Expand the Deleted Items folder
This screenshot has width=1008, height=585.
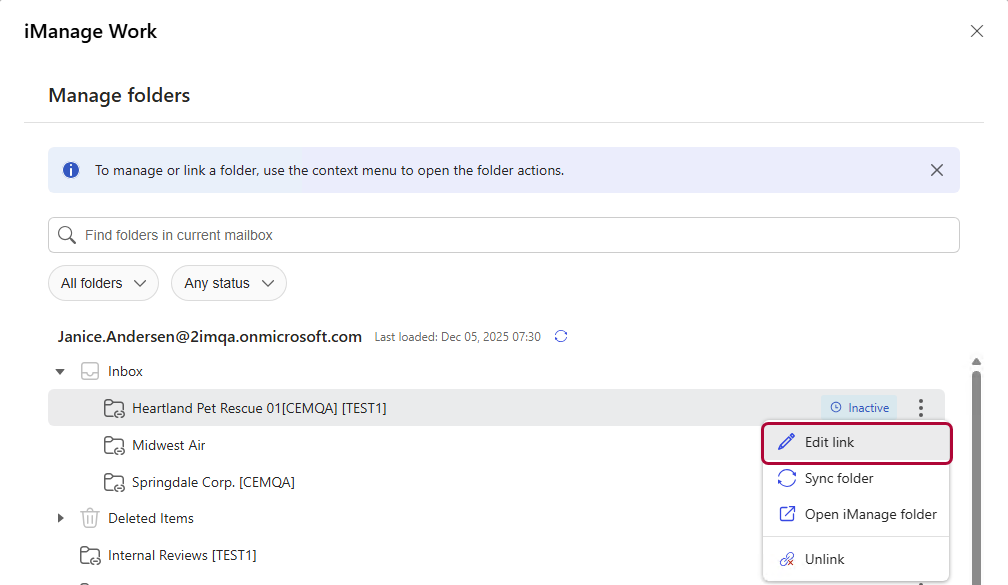pos(60,518)
